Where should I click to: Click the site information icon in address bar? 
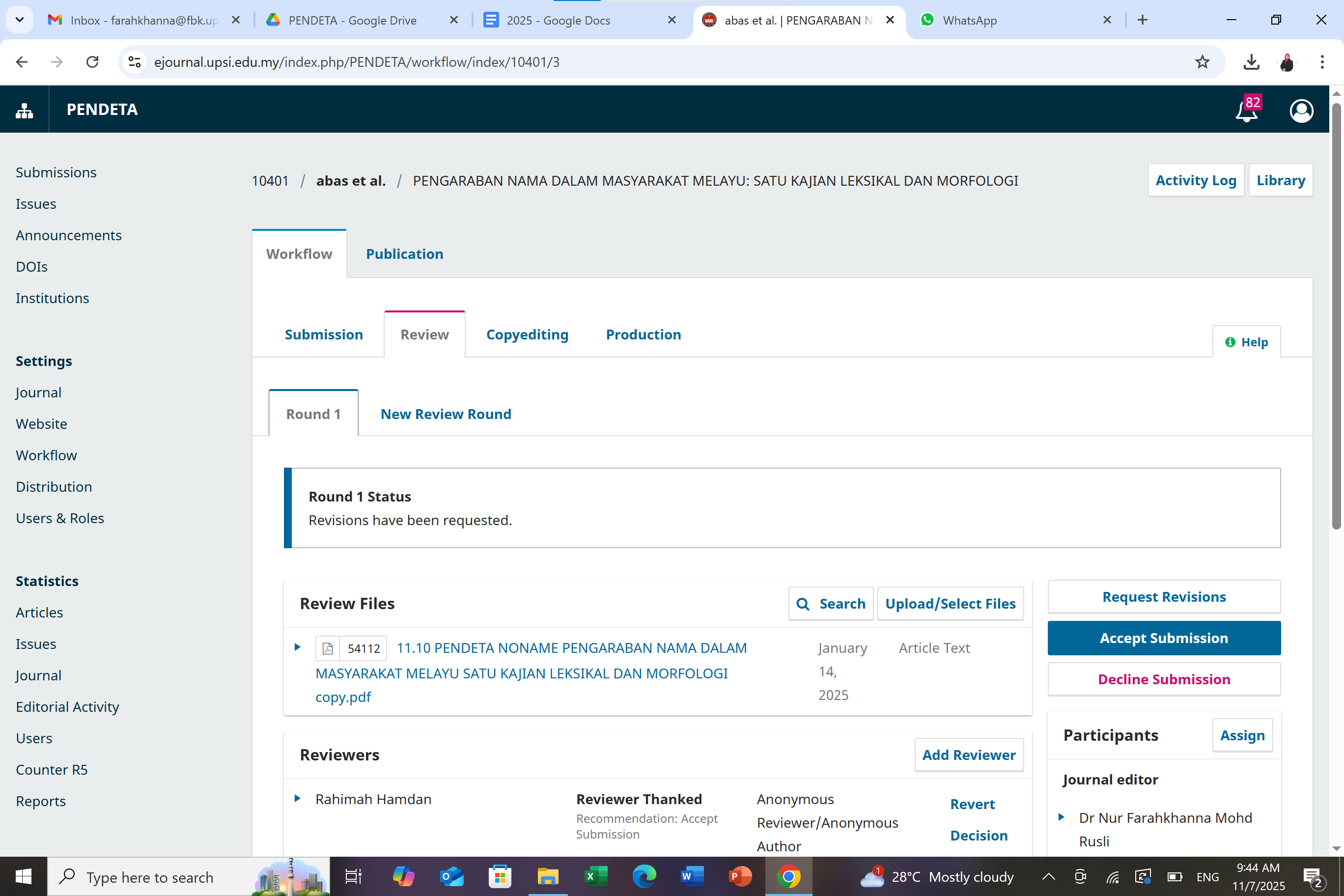tap(135, 62)
